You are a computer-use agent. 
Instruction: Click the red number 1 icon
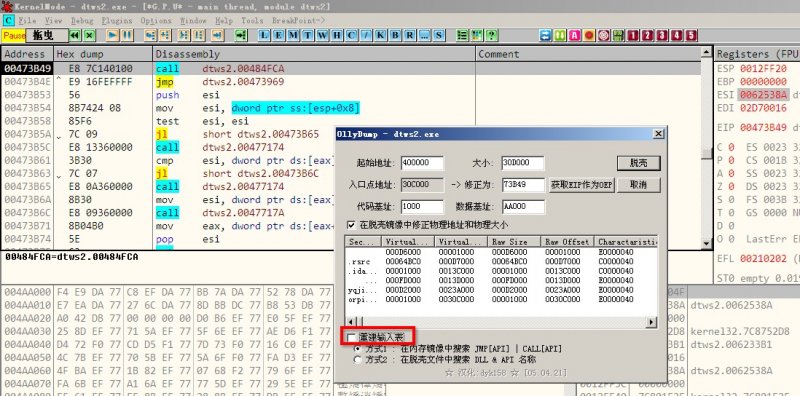633,35
